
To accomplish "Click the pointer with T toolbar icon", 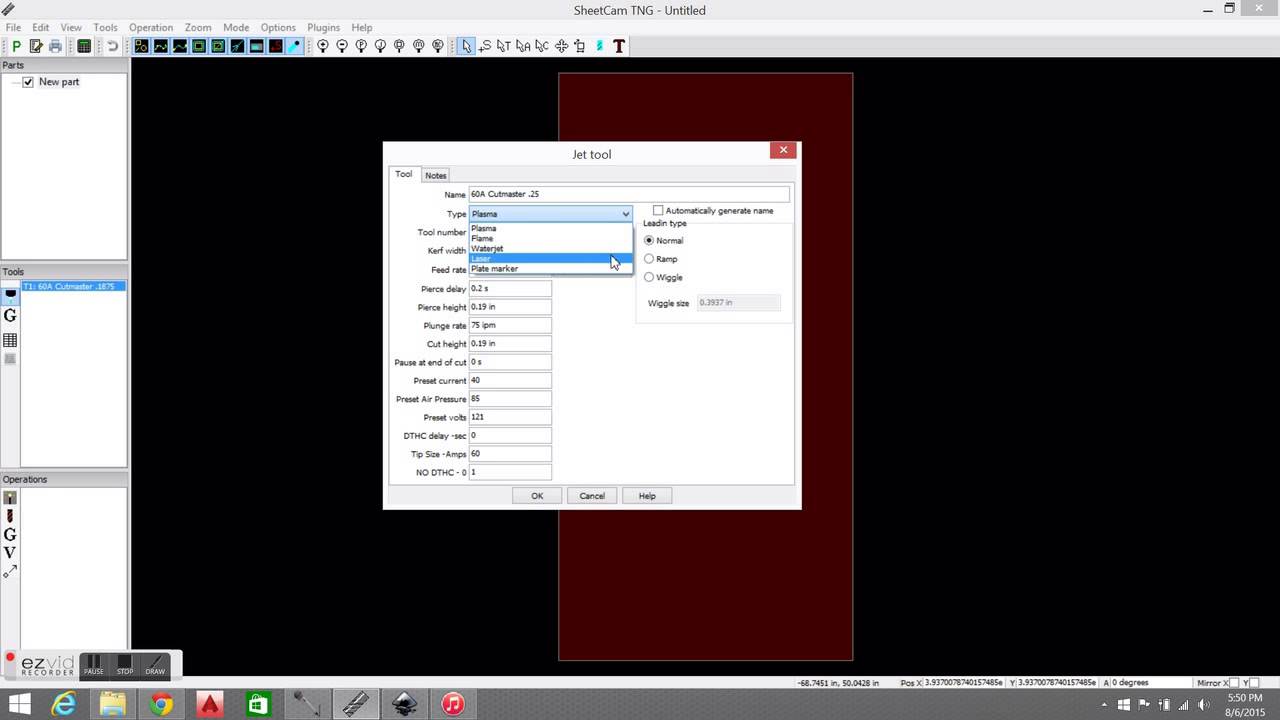I will coord(504,46).
